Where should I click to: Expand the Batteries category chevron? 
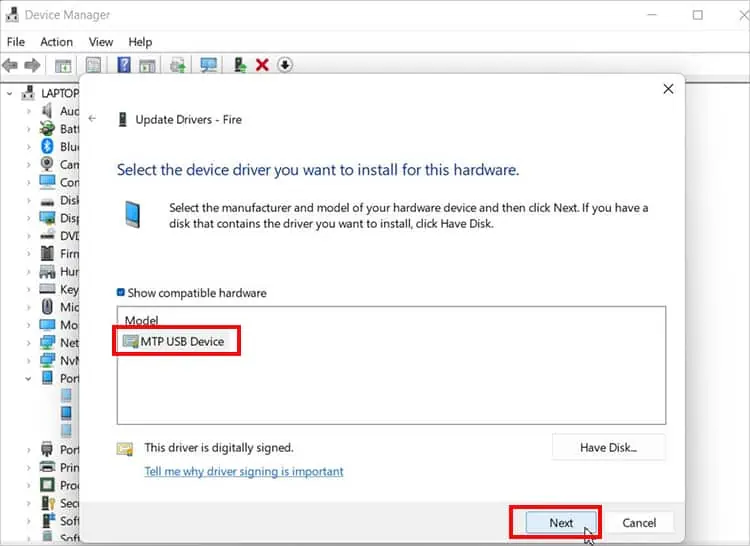(28, 129)
